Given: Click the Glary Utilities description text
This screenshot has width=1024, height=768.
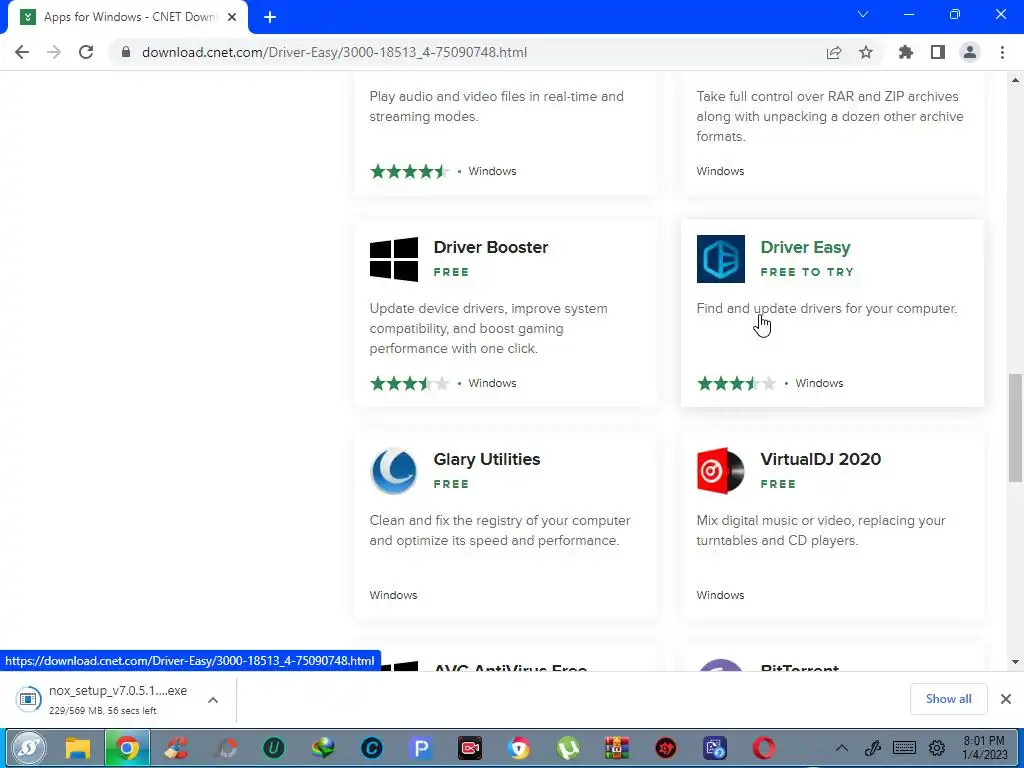Looking at the screenshot, I should click(x=500, y=530).
